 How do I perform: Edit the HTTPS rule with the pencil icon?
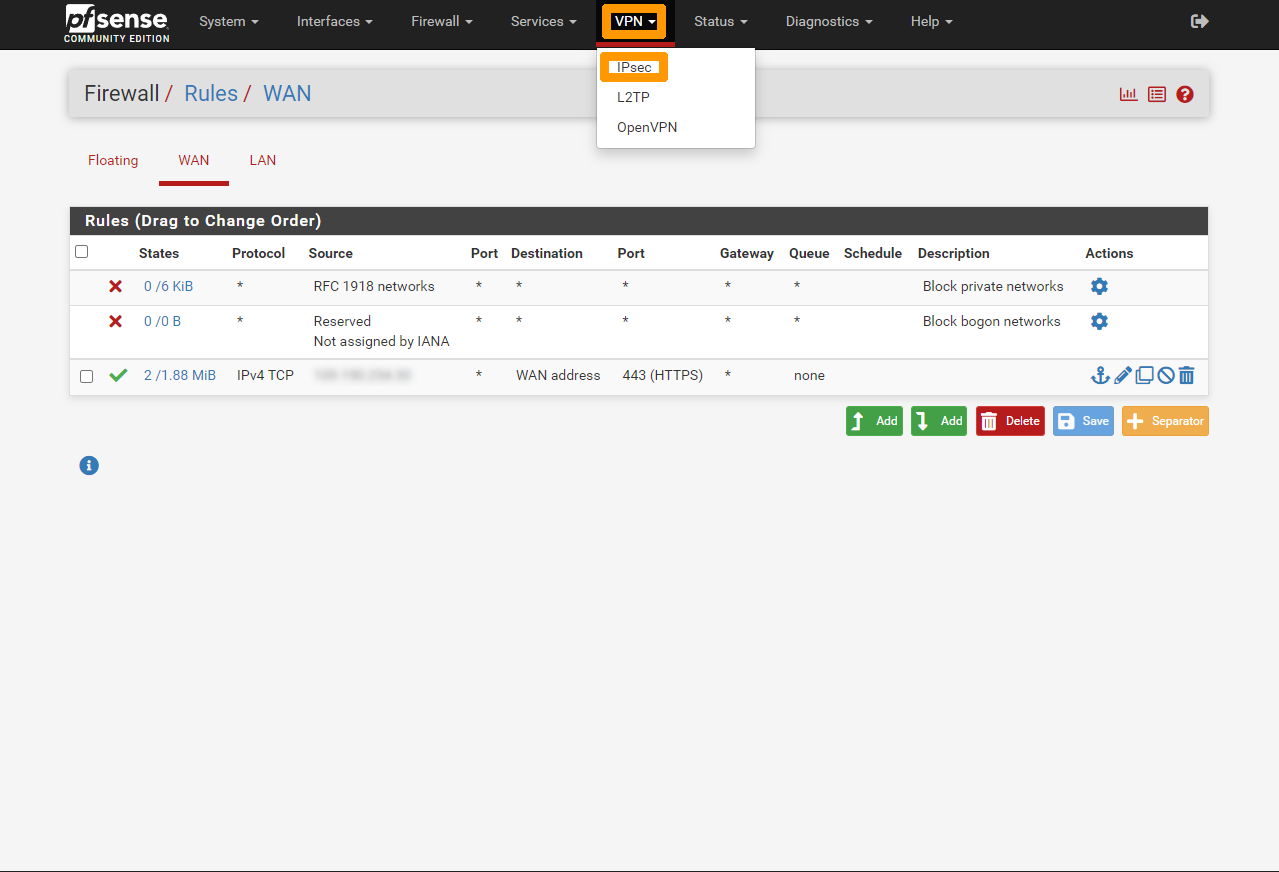(x=1122, y=375)
